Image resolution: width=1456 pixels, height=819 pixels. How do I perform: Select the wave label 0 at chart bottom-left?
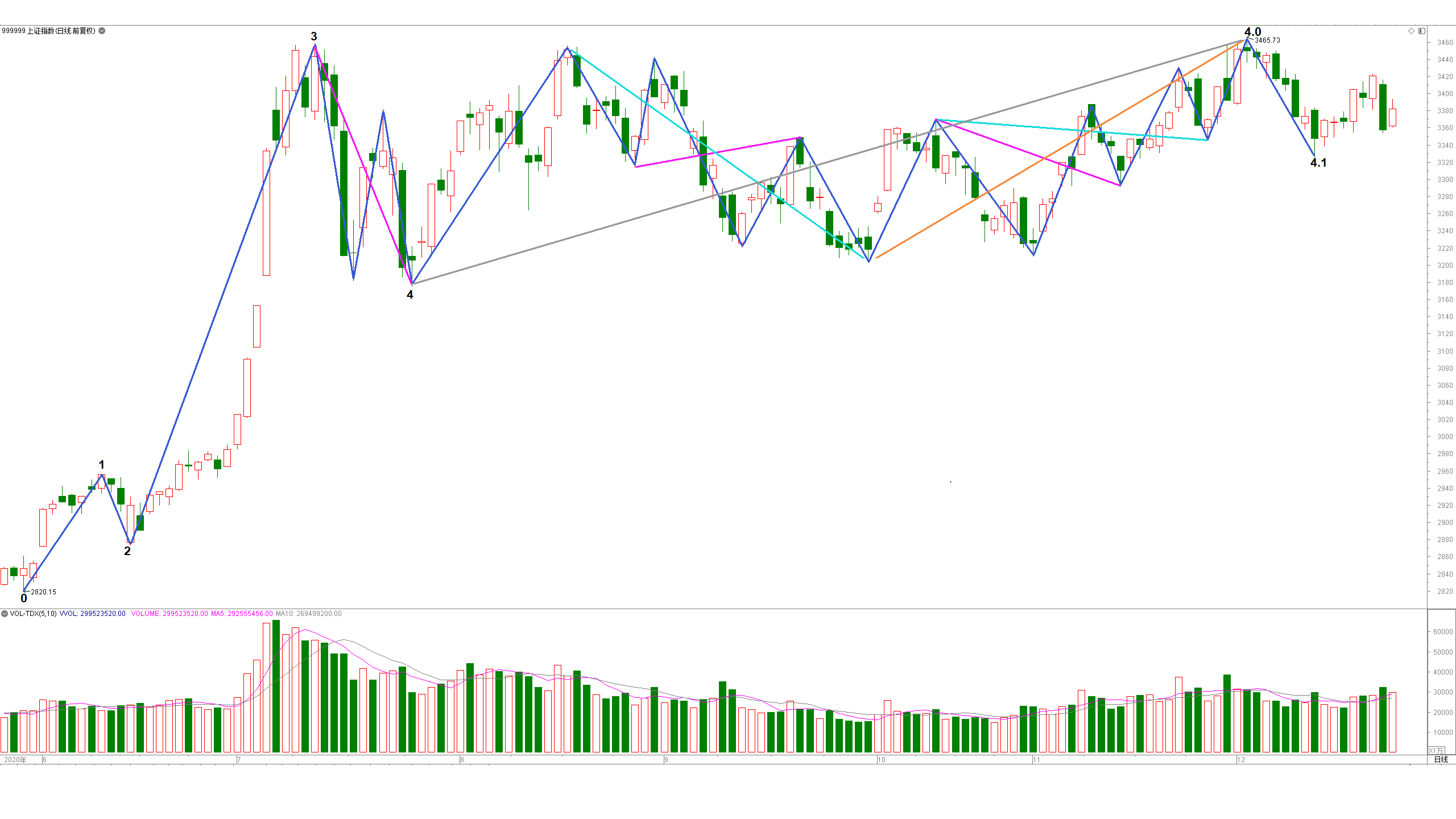click(x=24, y=598)
